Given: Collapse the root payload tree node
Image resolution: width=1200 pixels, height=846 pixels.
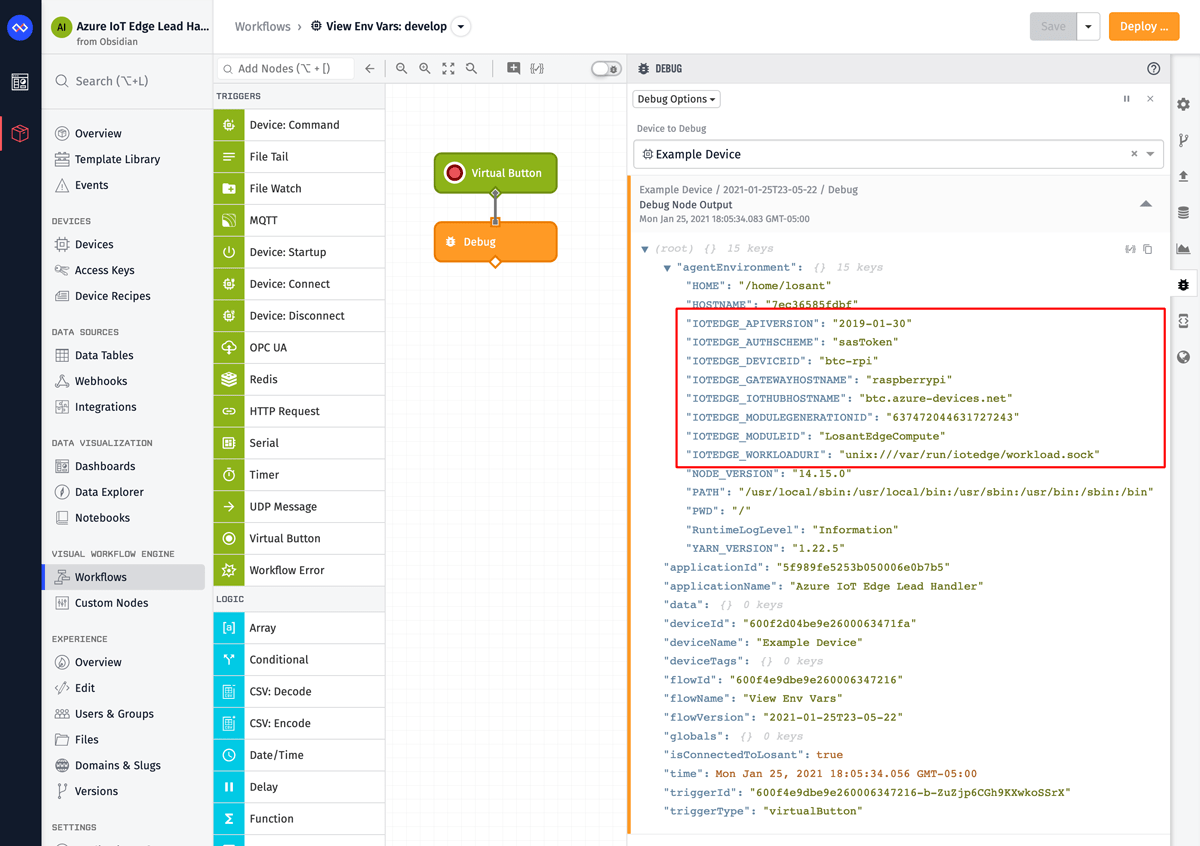Looking at the screenshot, I should tap(645, 249).
